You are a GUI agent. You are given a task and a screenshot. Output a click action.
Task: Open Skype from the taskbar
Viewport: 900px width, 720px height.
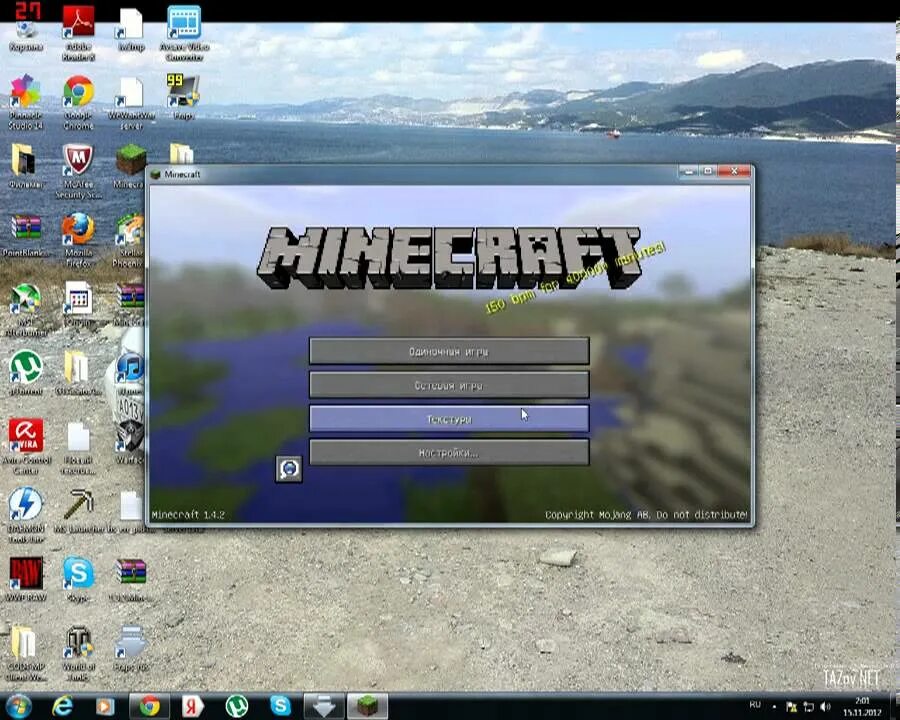[x=280, y=706]
